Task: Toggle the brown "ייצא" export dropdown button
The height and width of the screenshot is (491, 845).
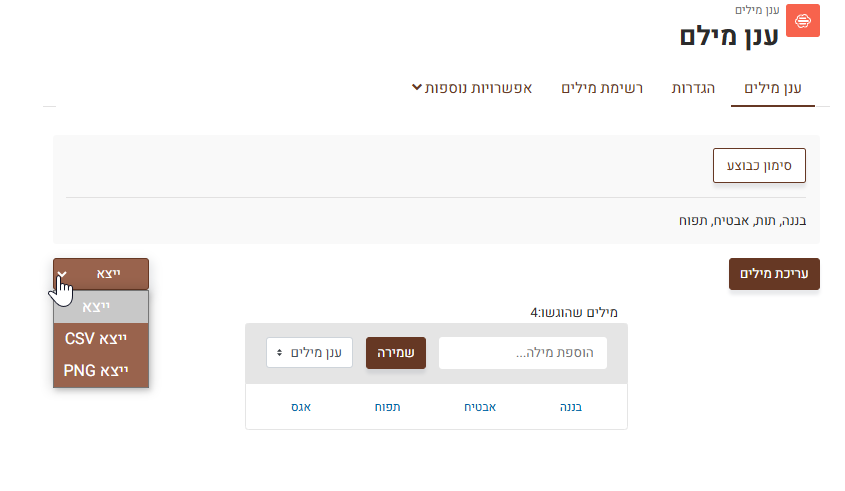Action: pos(101,274)
